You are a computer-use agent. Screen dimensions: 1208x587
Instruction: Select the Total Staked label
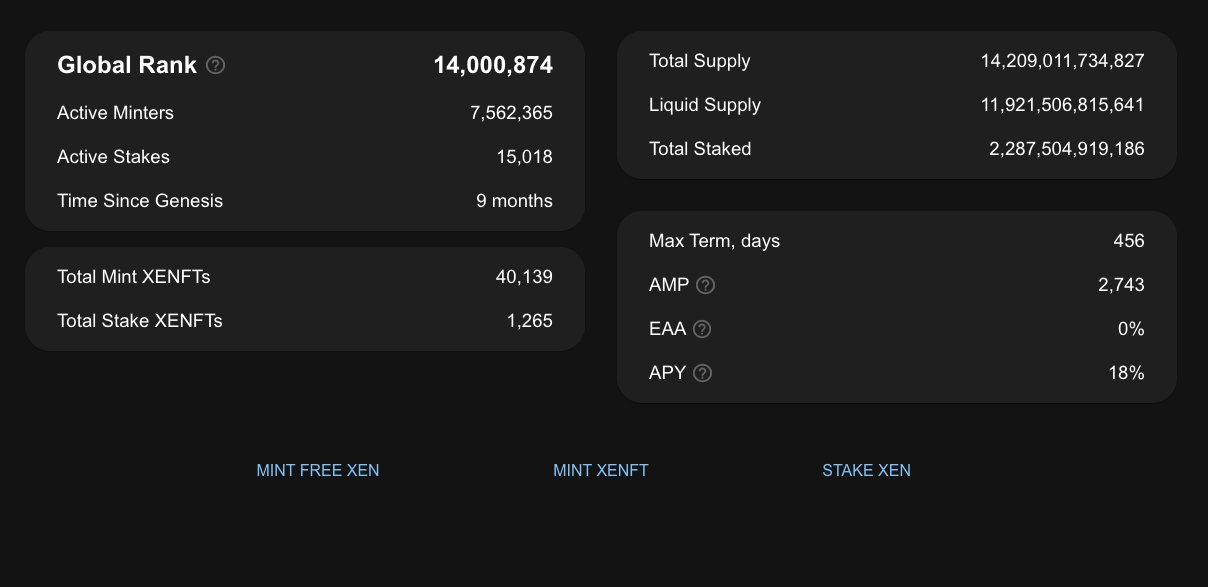pyautogui.click(x=700, y=149)
